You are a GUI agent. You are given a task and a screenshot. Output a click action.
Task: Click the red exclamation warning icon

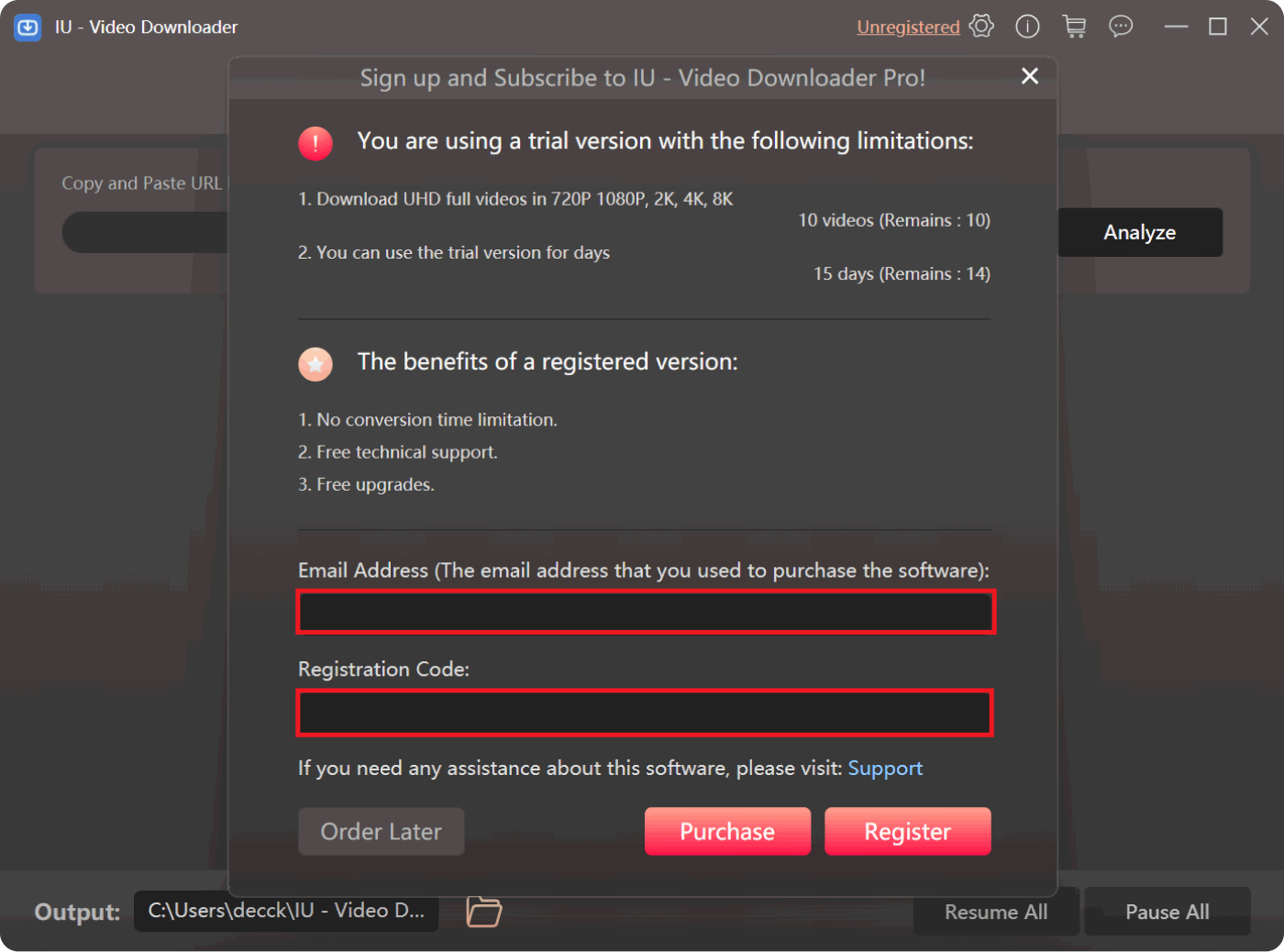[x=315, y=143]
